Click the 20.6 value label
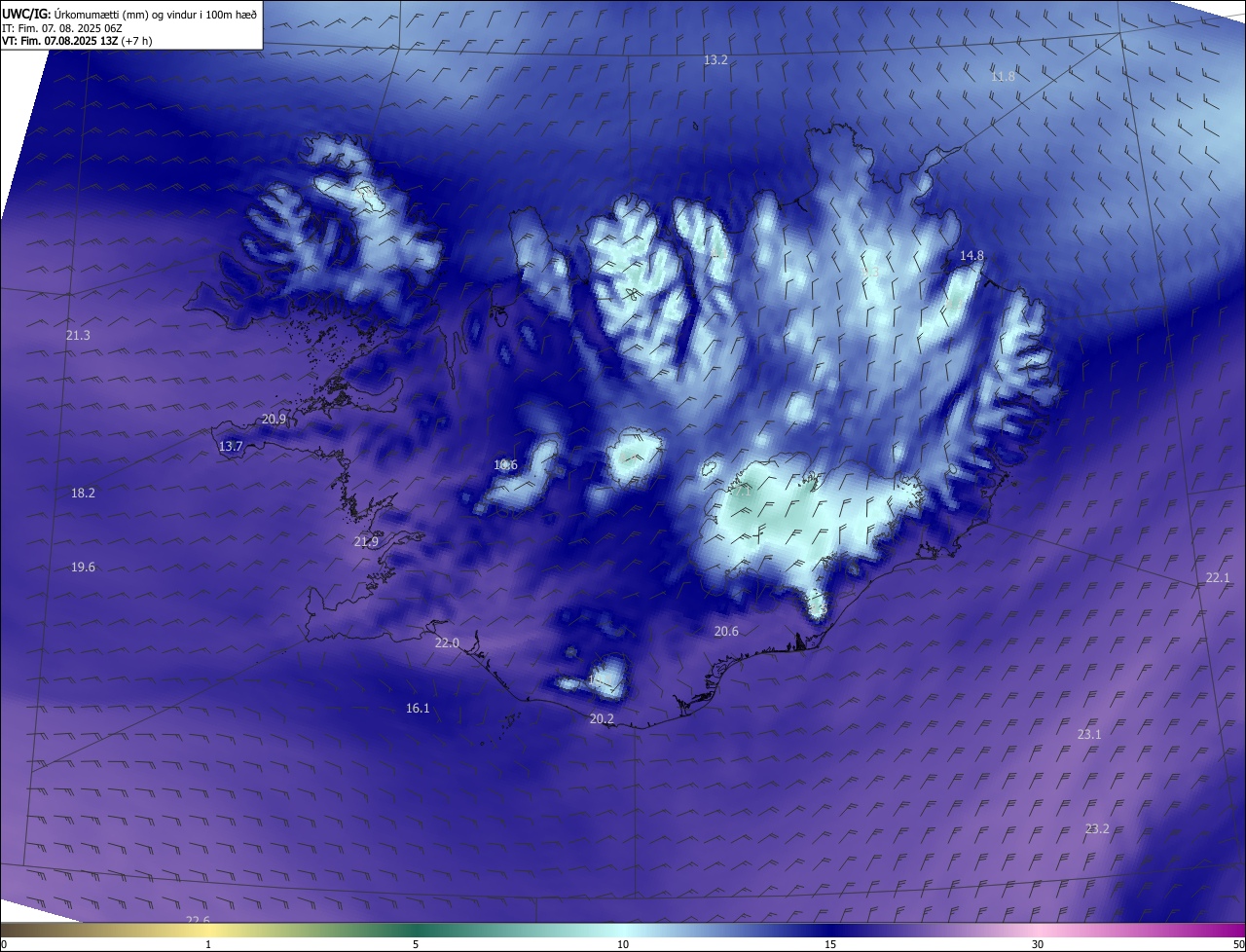 click(x=726, y=631)
